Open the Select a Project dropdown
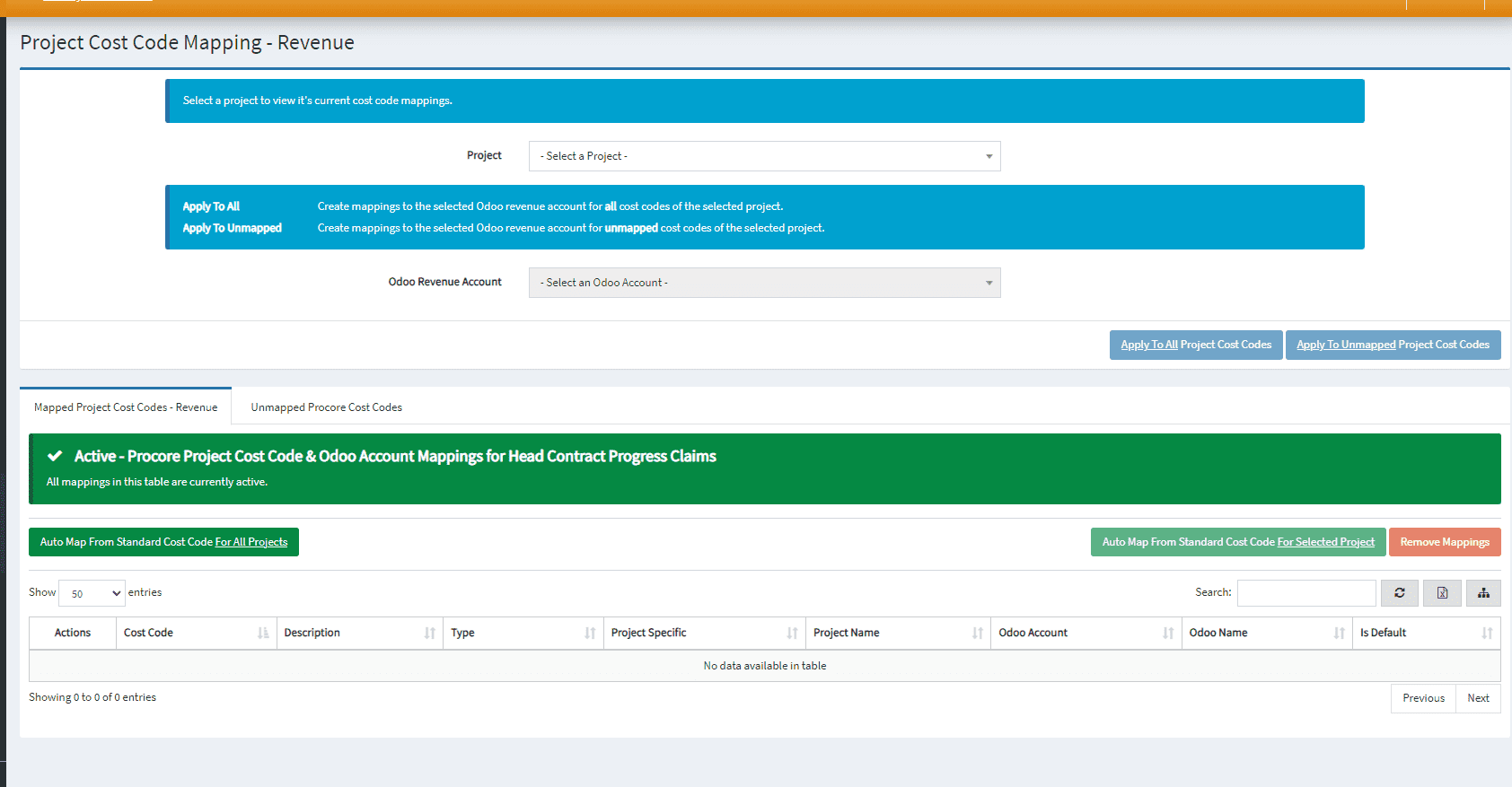 click(x=764, y=156)
